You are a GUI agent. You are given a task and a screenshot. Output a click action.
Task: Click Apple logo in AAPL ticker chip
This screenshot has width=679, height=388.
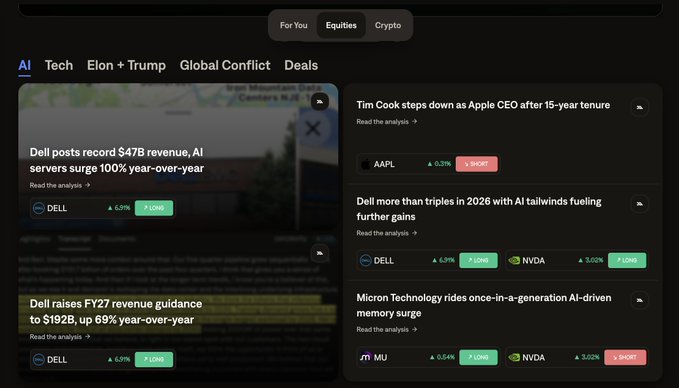366,164
